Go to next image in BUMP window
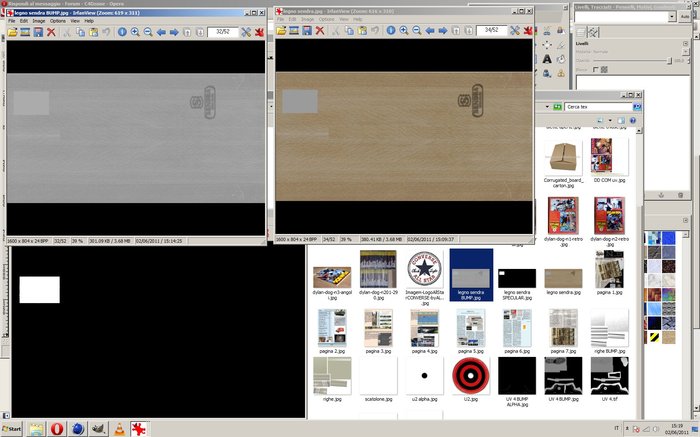The width and height of the screenshot is (700, 437). (174, 32)
